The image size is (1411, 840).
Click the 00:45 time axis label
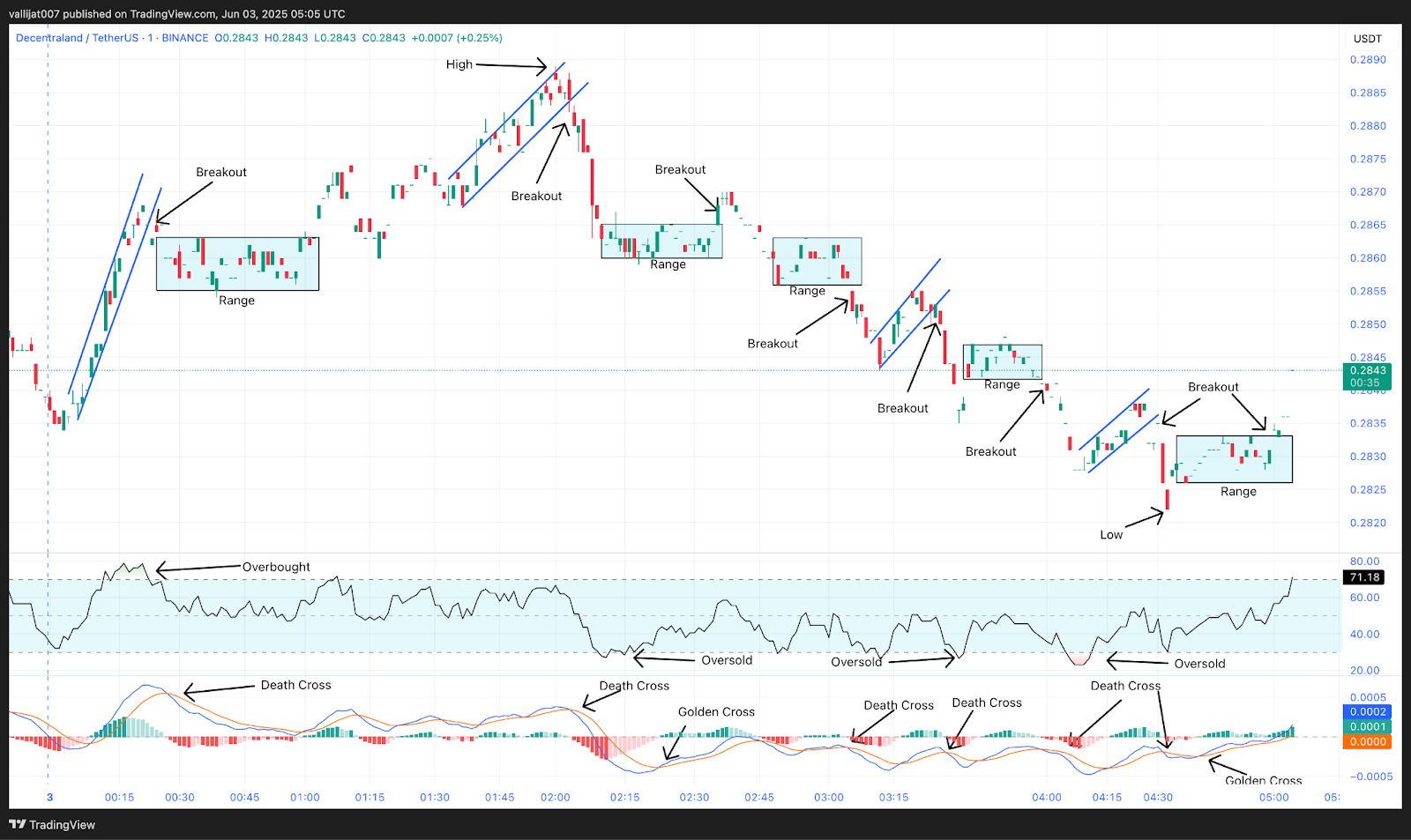245,798
